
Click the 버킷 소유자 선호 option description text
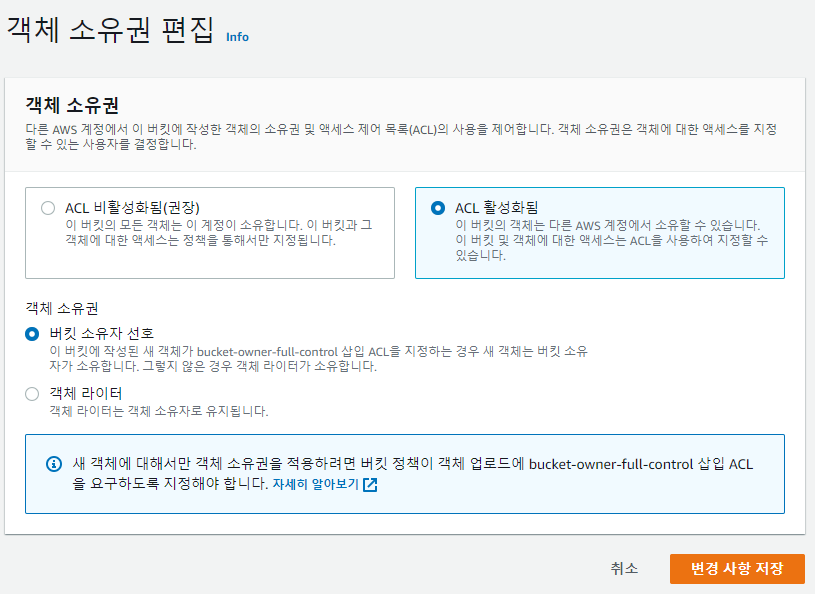click(318, 359)
